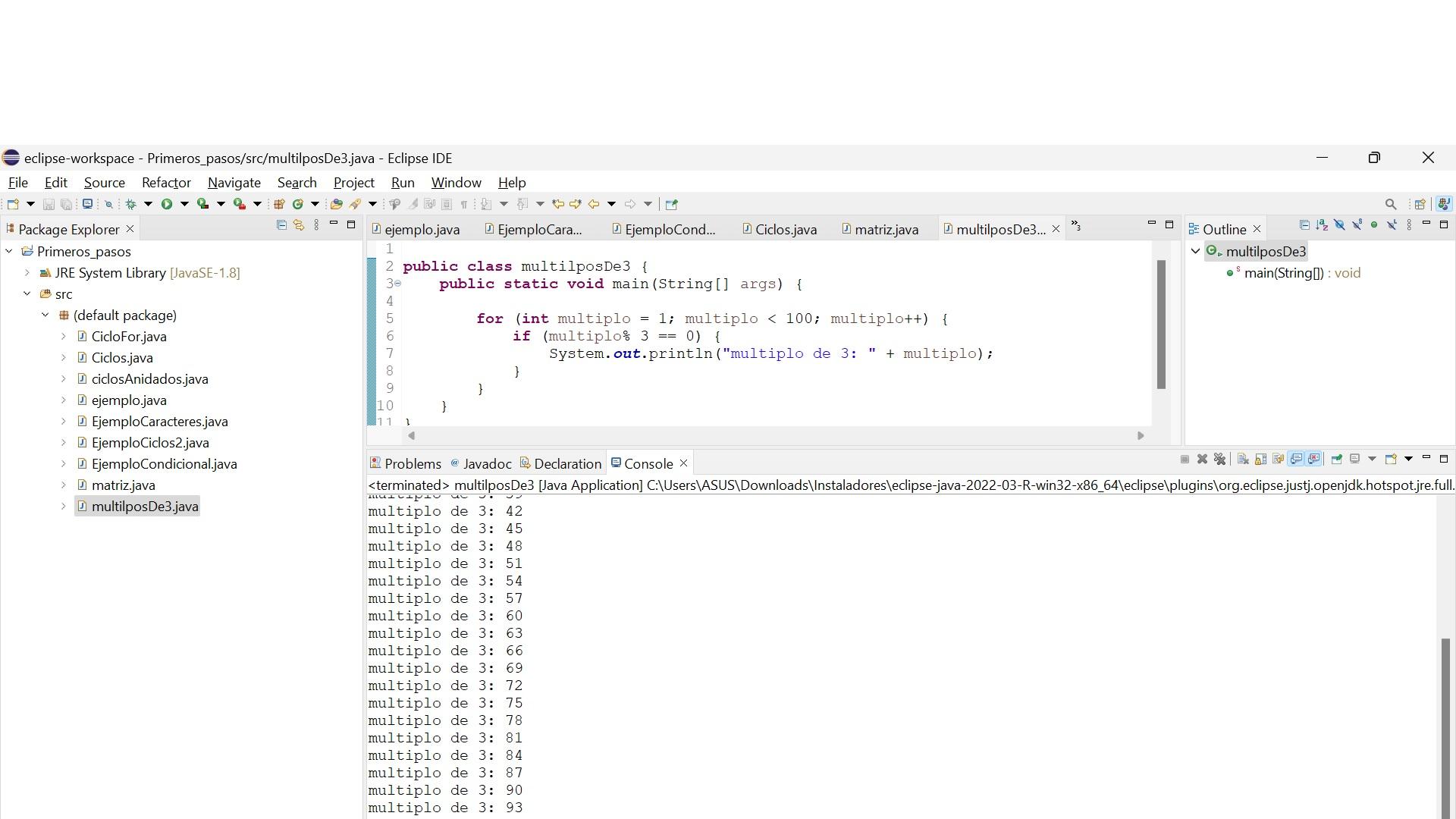Image resolution: width=1456 pixels, height=819 pixels.
Task: Toggle Link with Editor in Package Explorer
Action: coord(299,225)
